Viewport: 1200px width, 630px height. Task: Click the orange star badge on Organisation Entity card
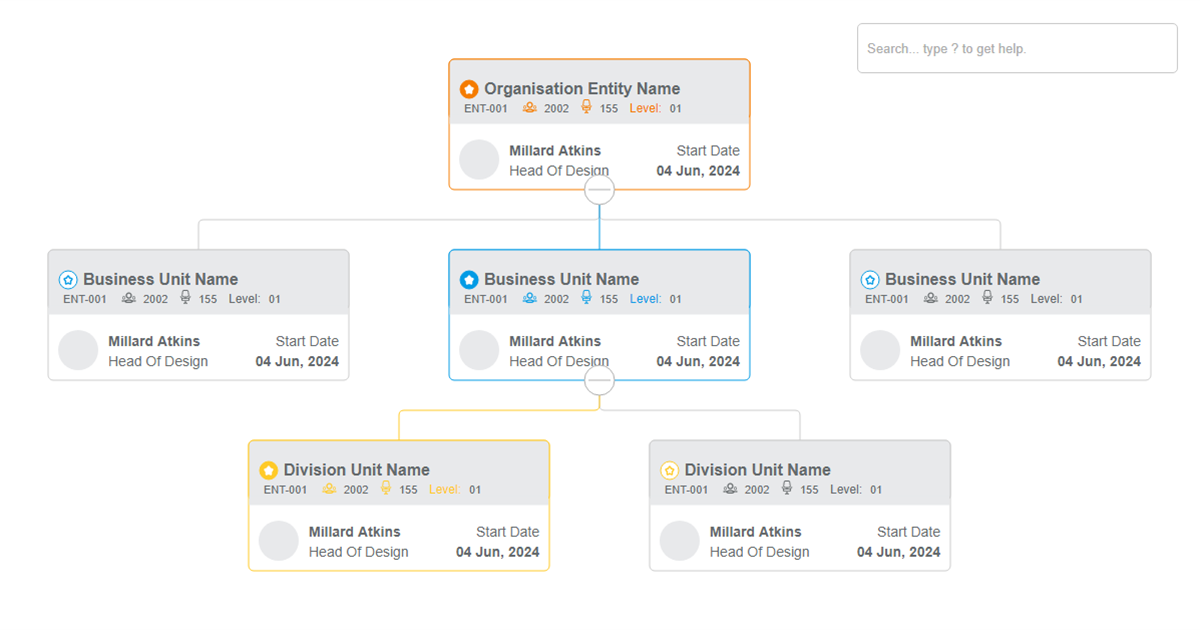pyautogui.click(x=469, y=88)
